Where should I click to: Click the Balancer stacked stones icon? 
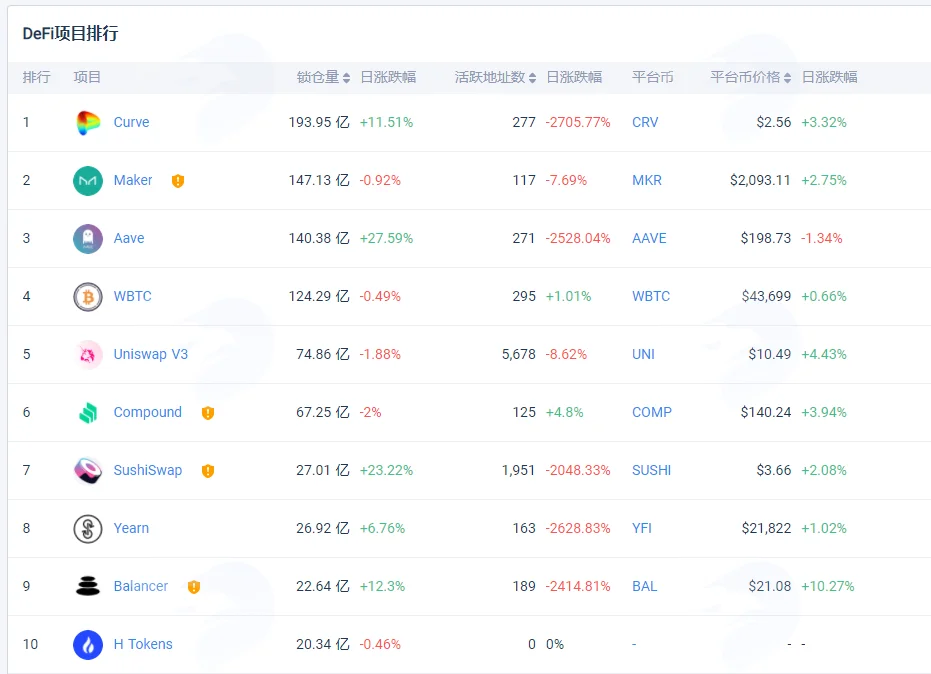tap(88, 586)
